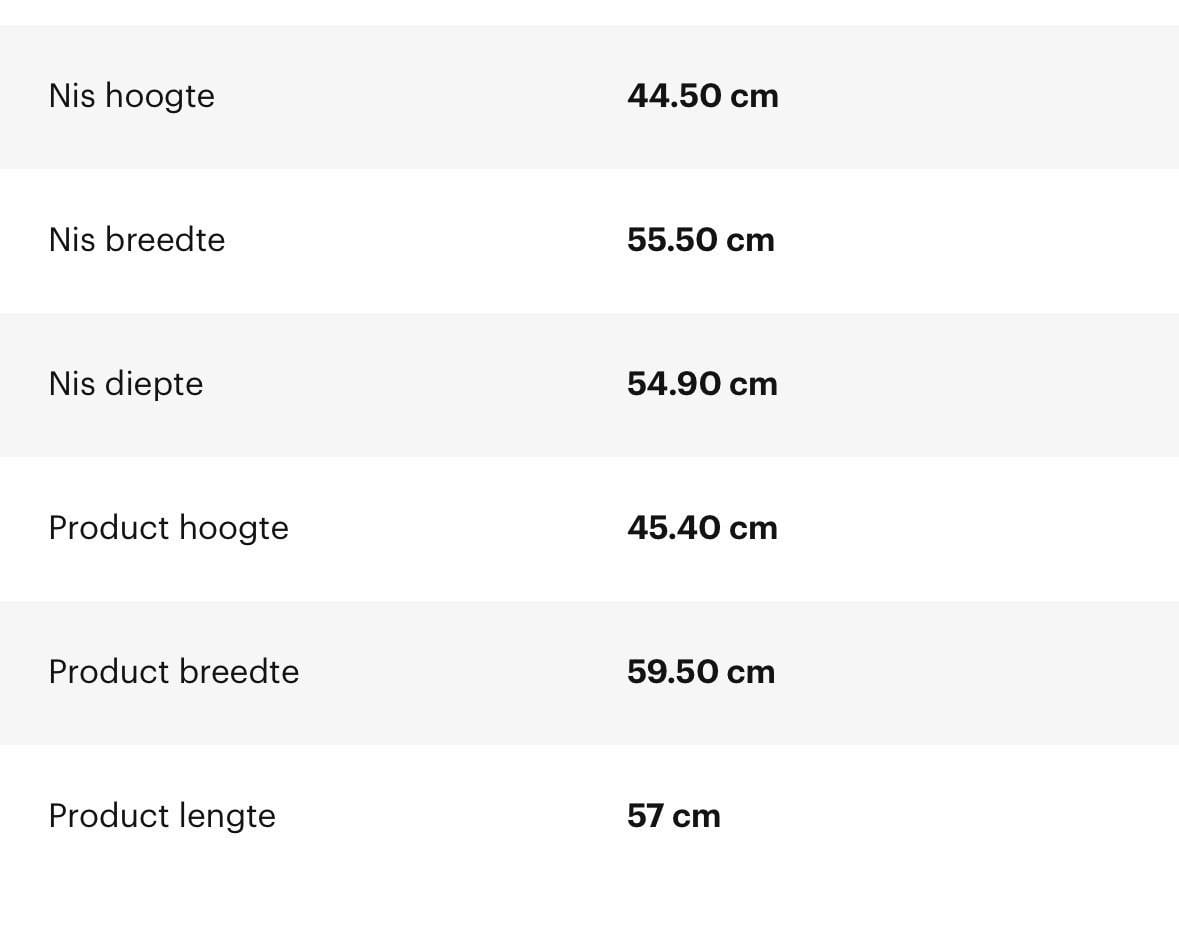The height and width of the screenshot is (946, 1179).
Task: Select the 44.50 cm value
Action: (702, 96)
